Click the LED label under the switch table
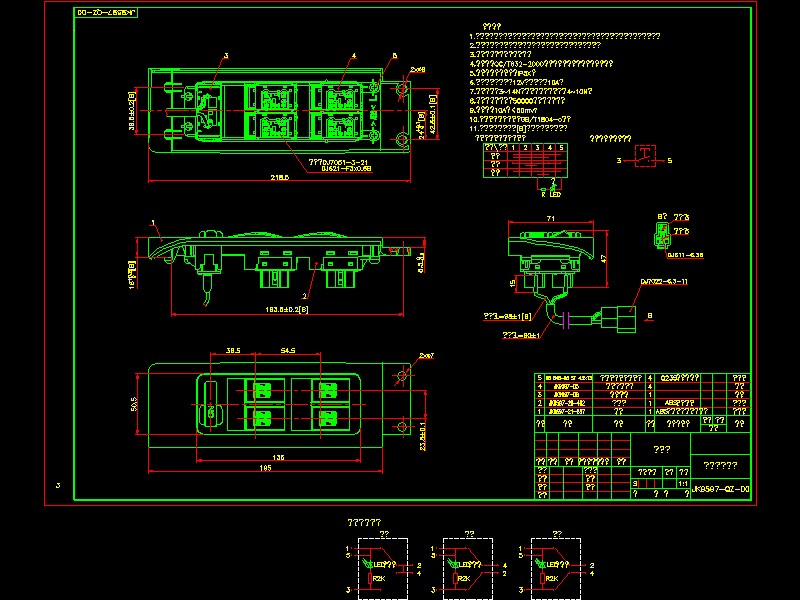The image size is (800, 600). point(556,194)
